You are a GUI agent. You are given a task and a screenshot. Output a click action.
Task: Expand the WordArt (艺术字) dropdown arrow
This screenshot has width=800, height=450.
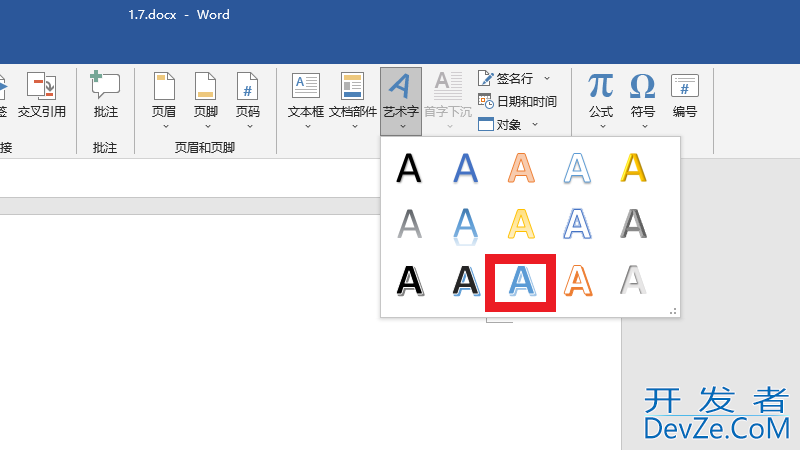tap(403, 127)
